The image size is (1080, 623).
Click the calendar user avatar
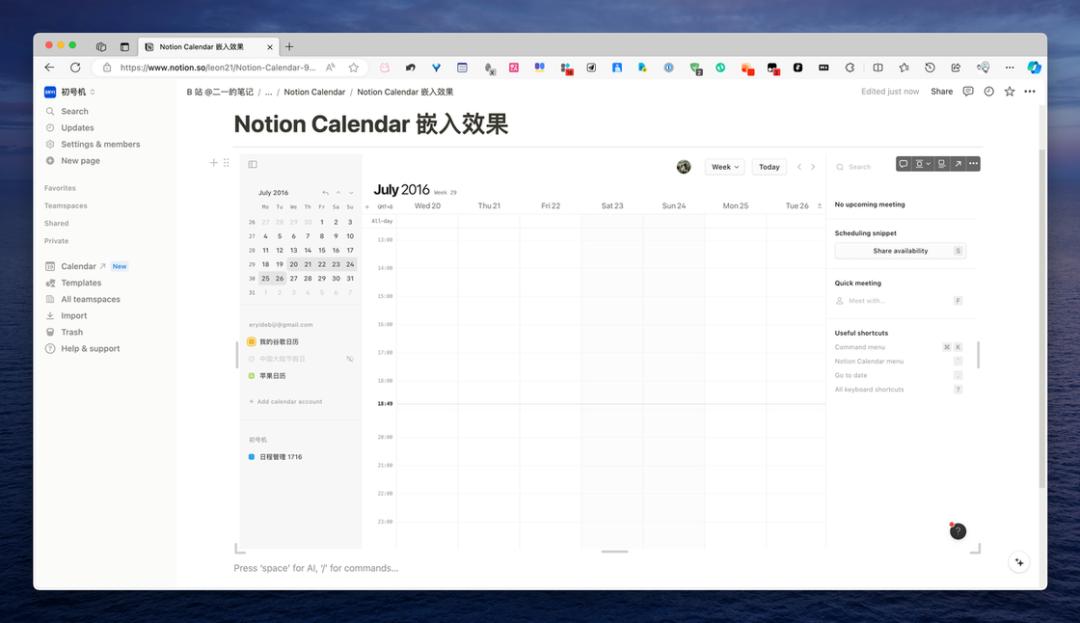pos(683,167)
